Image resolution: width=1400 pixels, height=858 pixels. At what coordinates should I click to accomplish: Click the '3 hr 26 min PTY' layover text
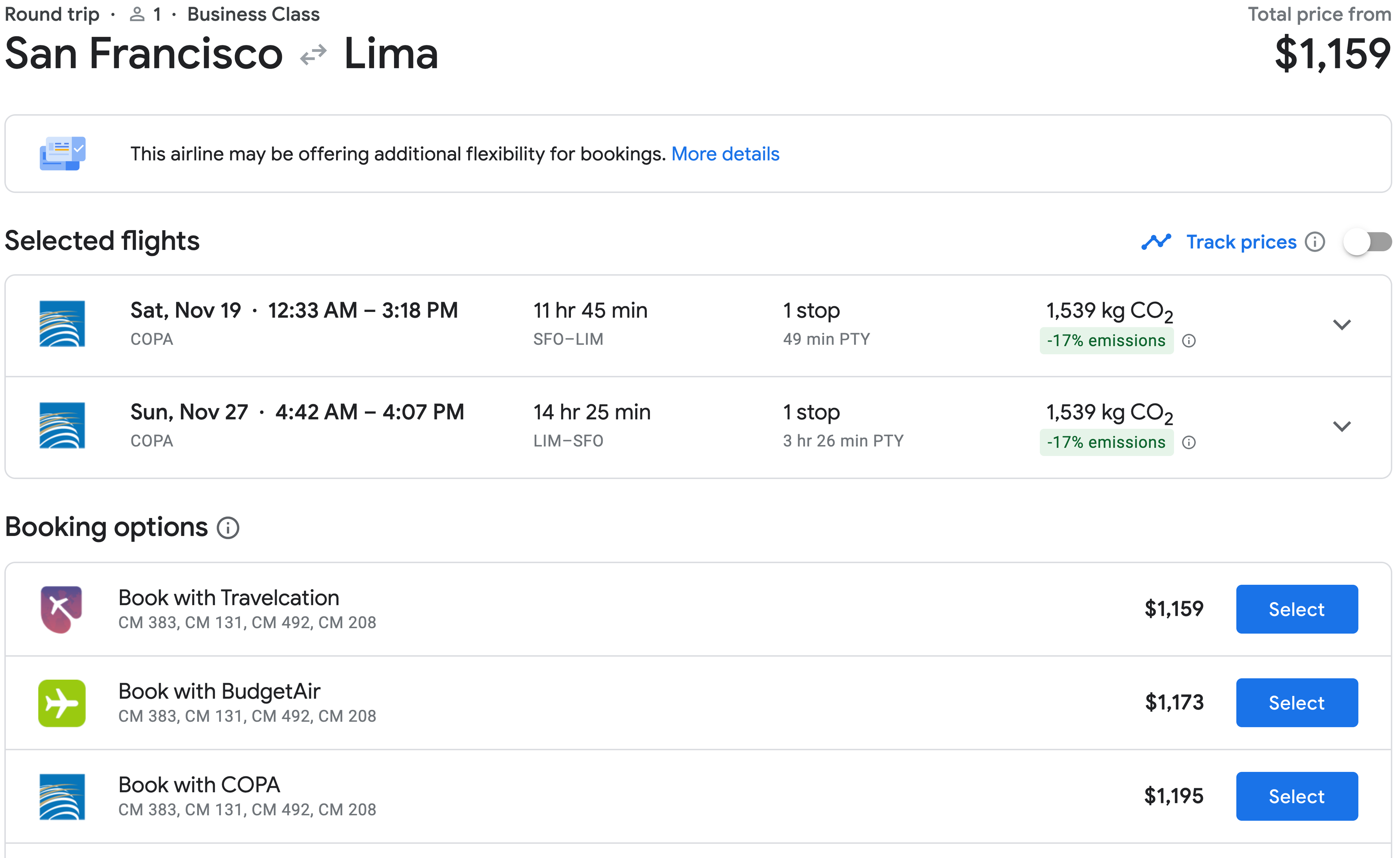point(843,441)
